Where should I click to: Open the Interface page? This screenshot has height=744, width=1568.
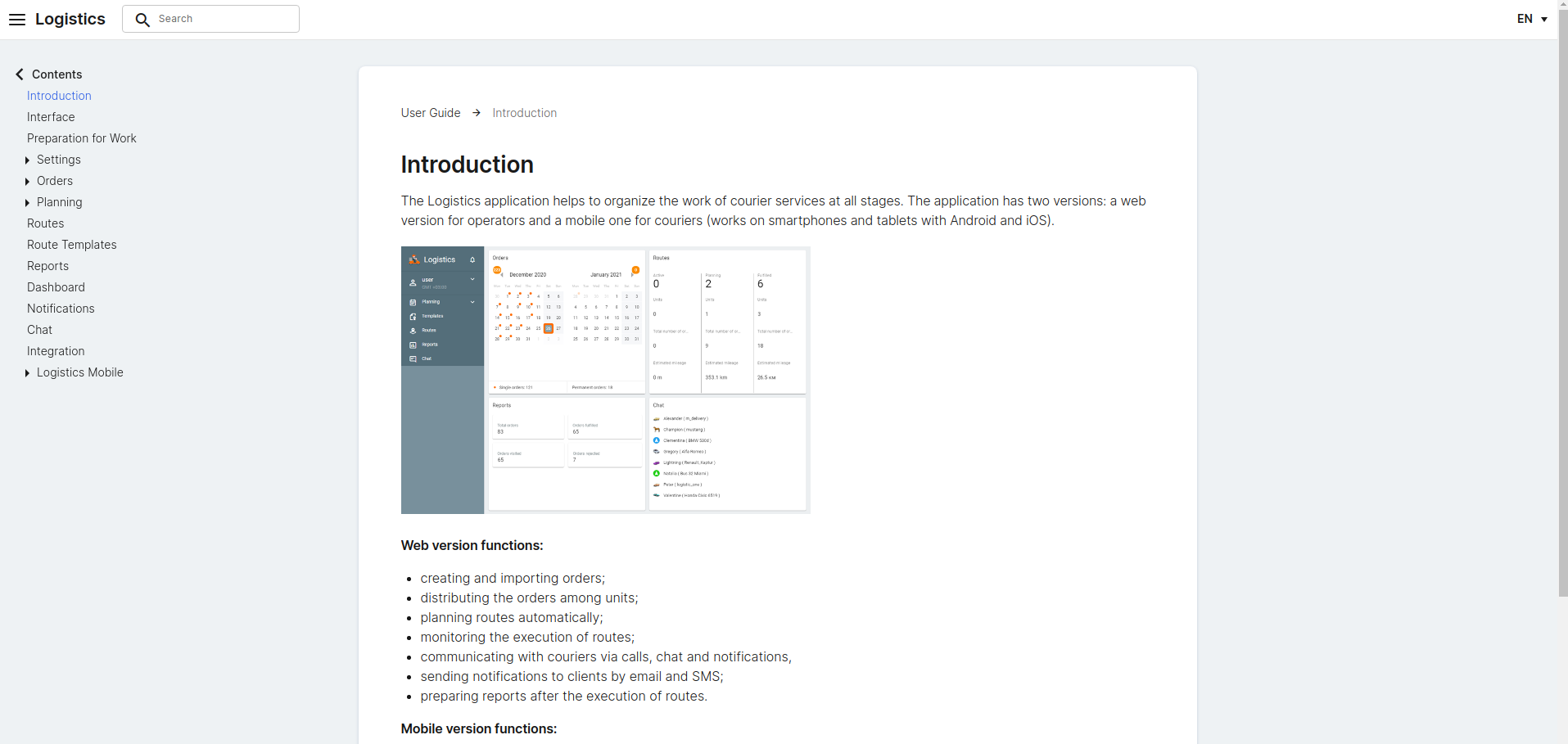pyautogui.click(x=51, y=117)
